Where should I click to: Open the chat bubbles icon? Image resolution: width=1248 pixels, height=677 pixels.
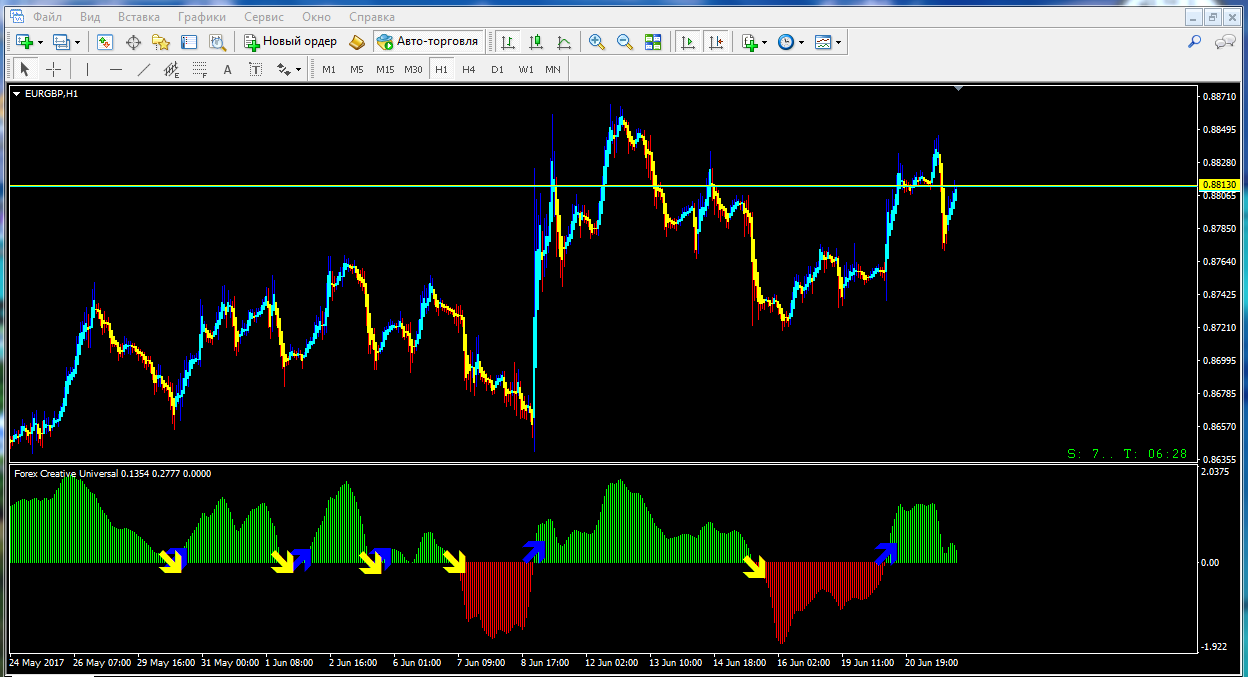1225,42
